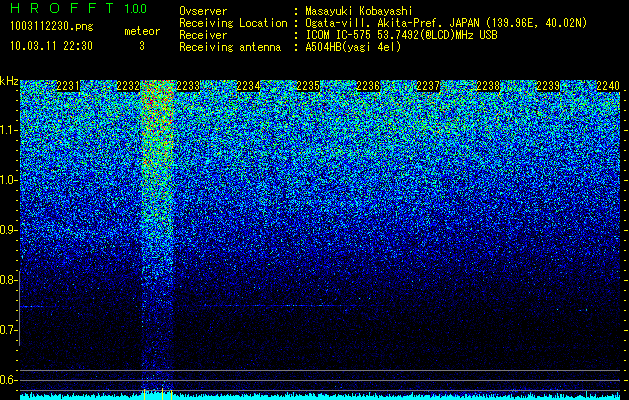Click the meteor count label
629x400 pixels.
point(142,31)
